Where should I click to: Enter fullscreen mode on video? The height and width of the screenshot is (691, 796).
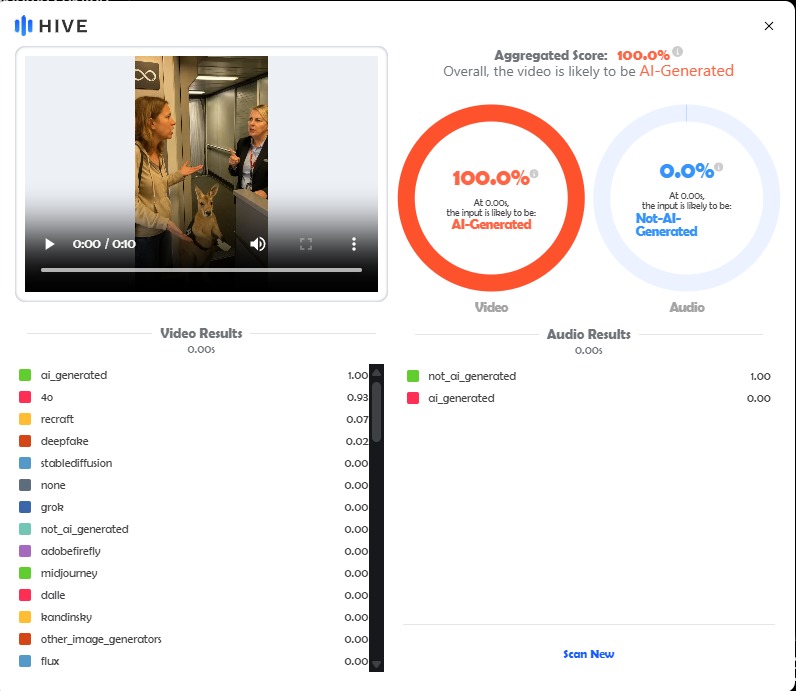click(x=306, y=244)
